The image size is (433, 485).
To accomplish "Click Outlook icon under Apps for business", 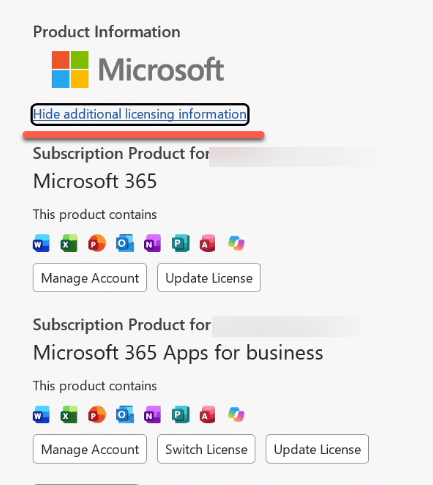I will point(125,414).
